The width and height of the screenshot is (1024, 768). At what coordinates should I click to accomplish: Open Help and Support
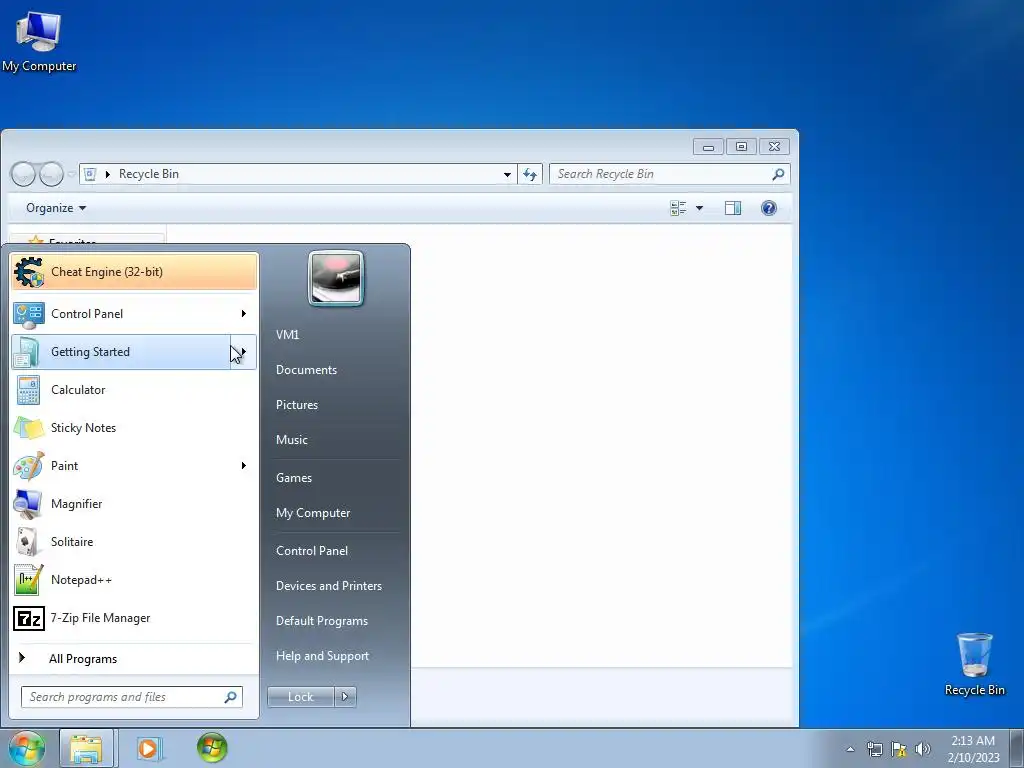pyautogui.click(x=323, y=656)
